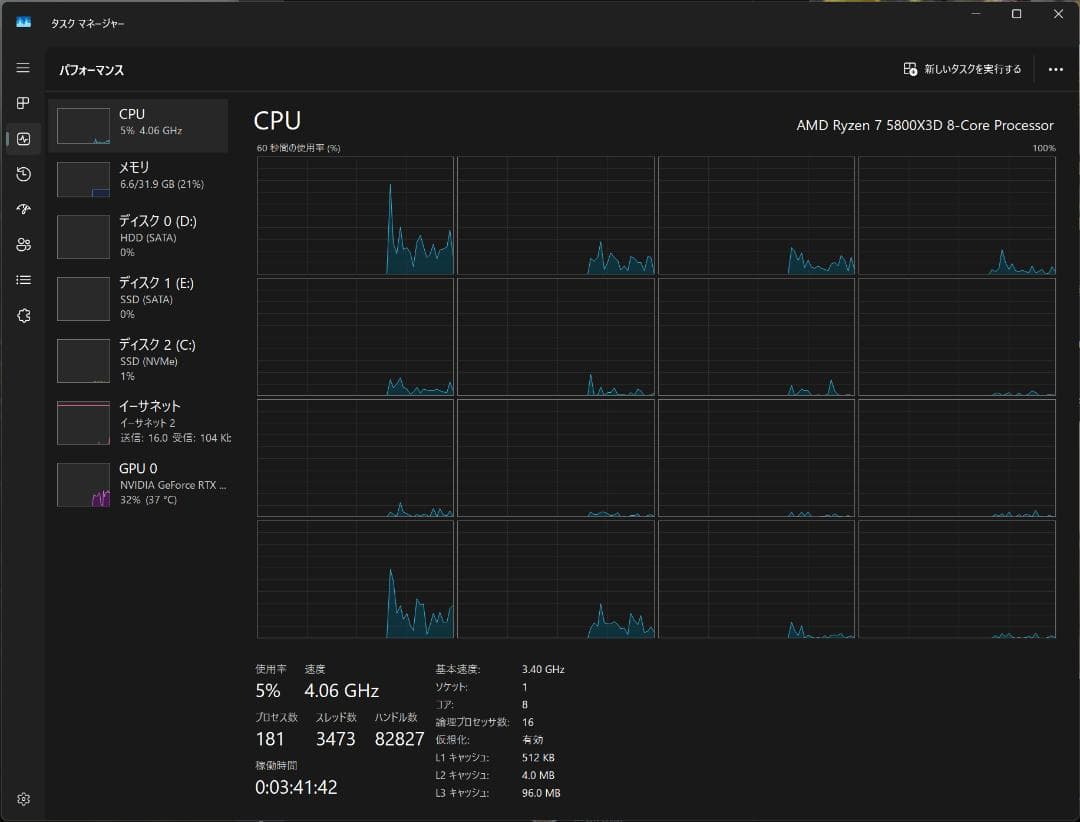Open the Processes view in the sidebar
1080x822 pixels.
23,103
